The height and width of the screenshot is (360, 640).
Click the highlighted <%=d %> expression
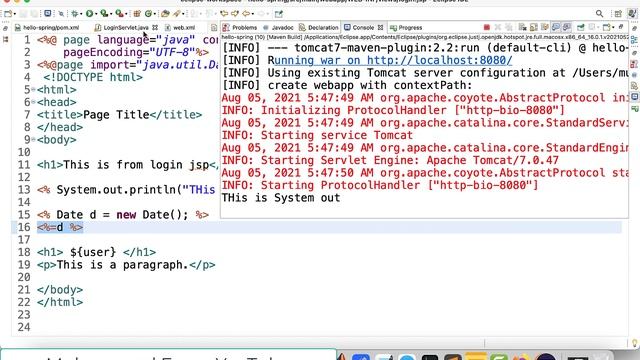(x=60, y=227)
